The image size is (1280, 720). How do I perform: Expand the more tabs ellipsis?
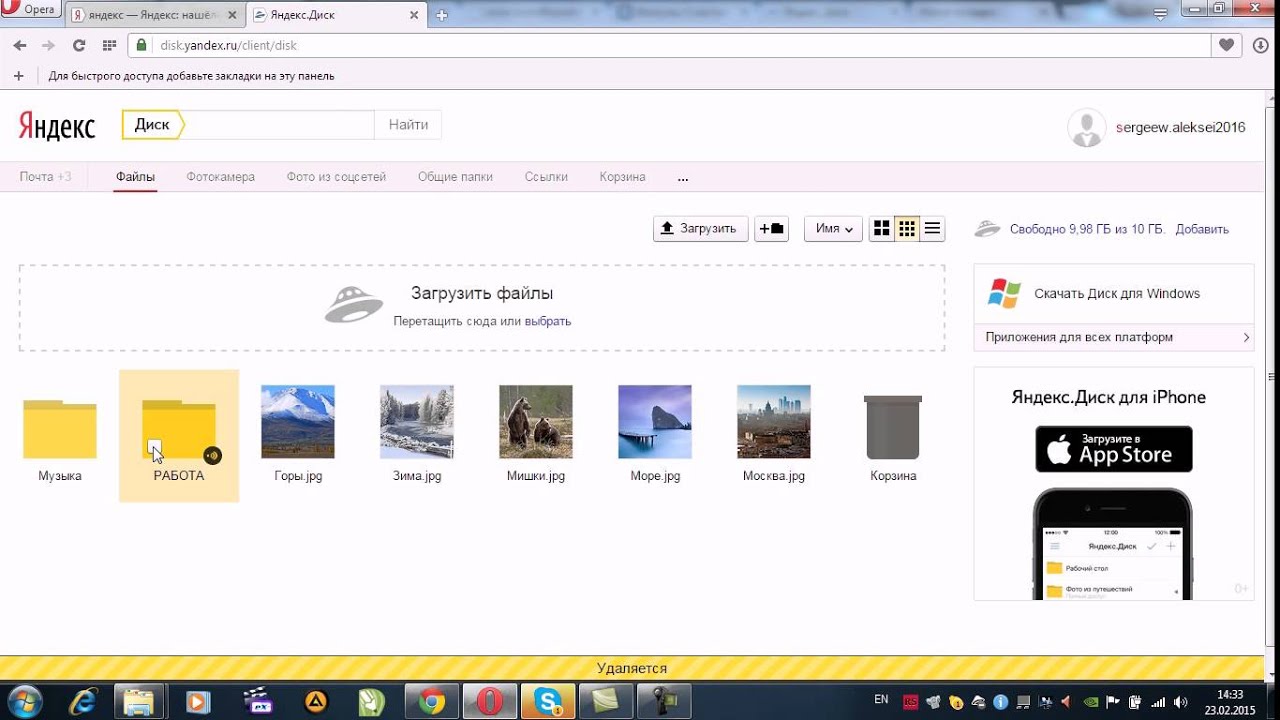pos(683,178)
